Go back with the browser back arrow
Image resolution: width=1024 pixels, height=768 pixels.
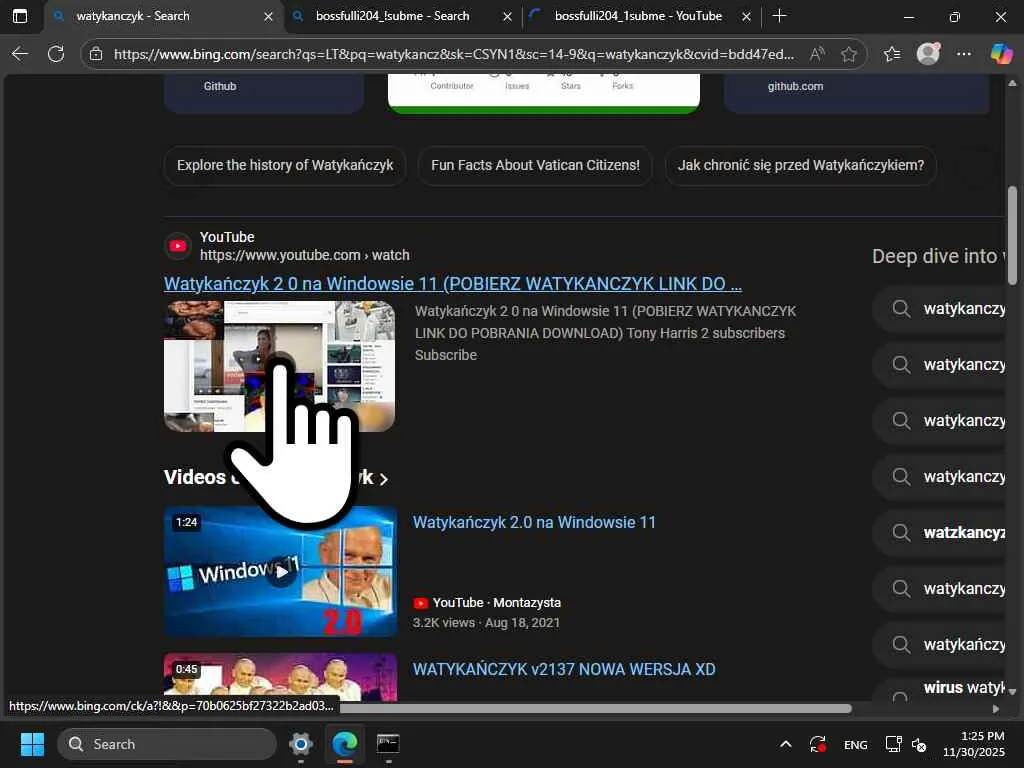(x=20, y=54)
